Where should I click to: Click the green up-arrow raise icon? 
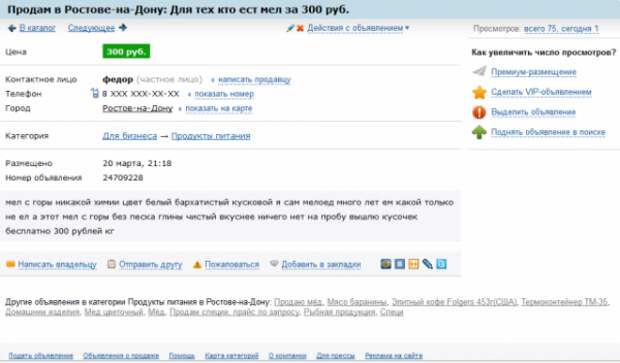coord(479,132)
